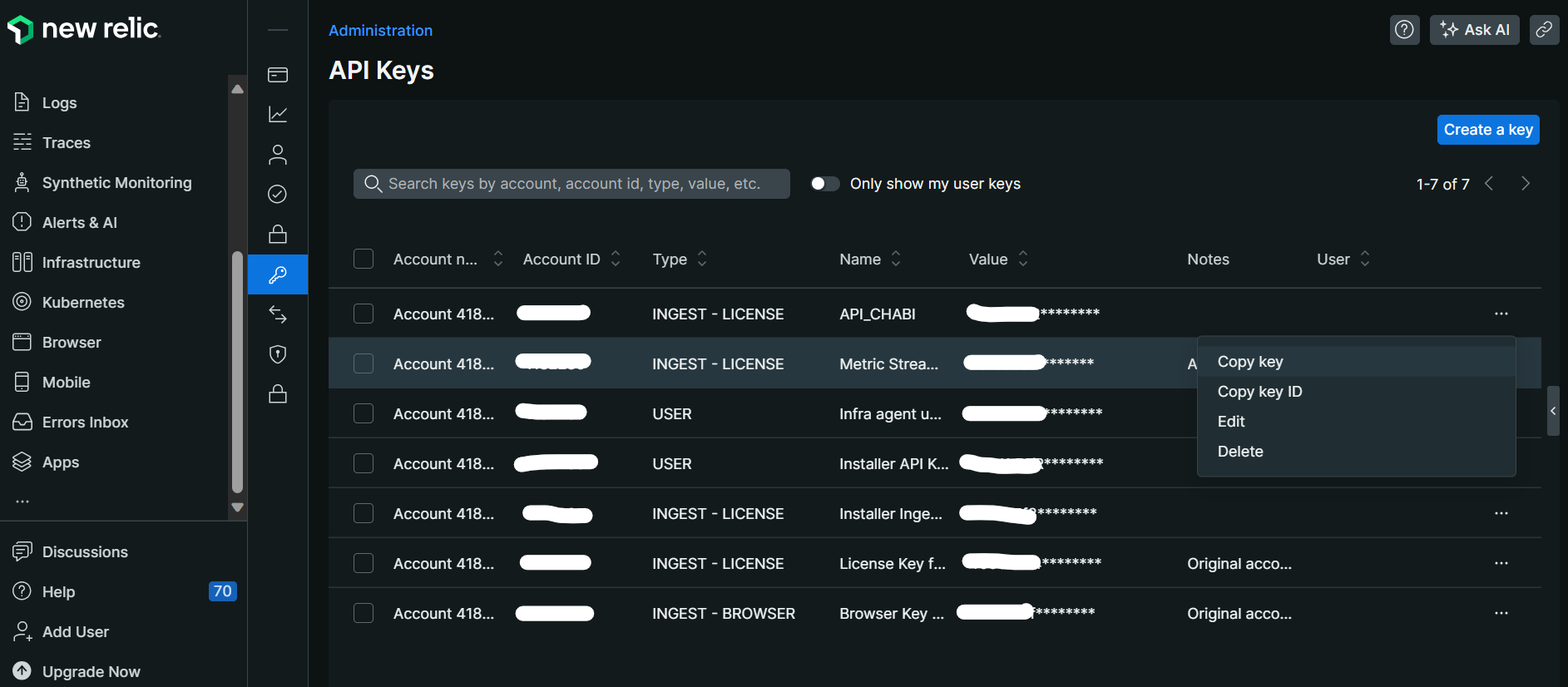The width and height of the screenshot is (1568, 687).
Task: Choose Copy key ID from the context menu
Action: [1259, 392]
